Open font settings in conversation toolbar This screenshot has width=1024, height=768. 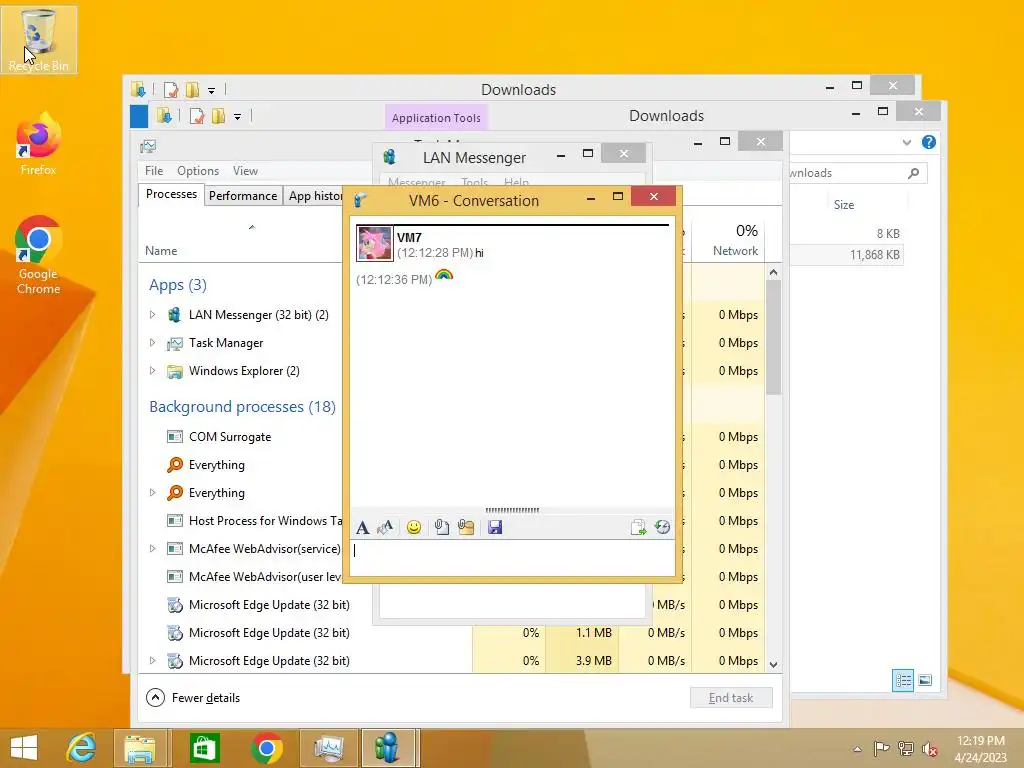click(362, 527)
